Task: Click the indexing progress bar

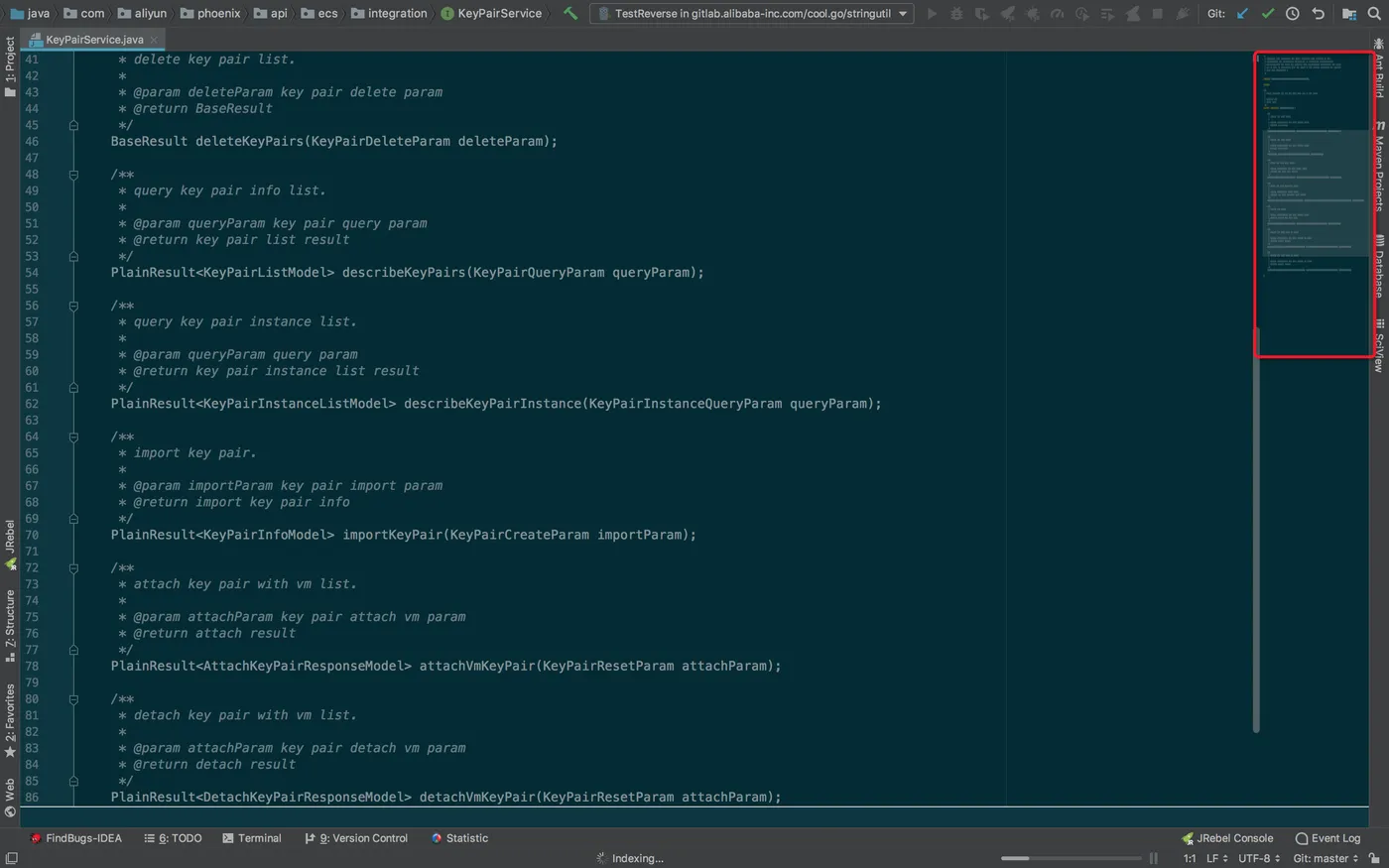Action: click(1071, 858)
